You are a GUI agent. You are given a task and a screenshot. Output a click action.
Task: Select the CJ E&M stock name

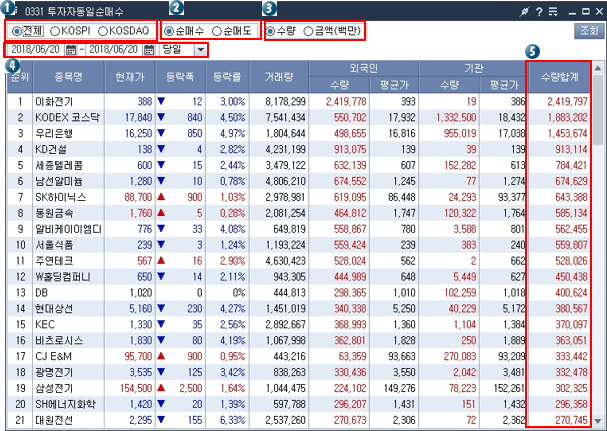click(53, 356)
